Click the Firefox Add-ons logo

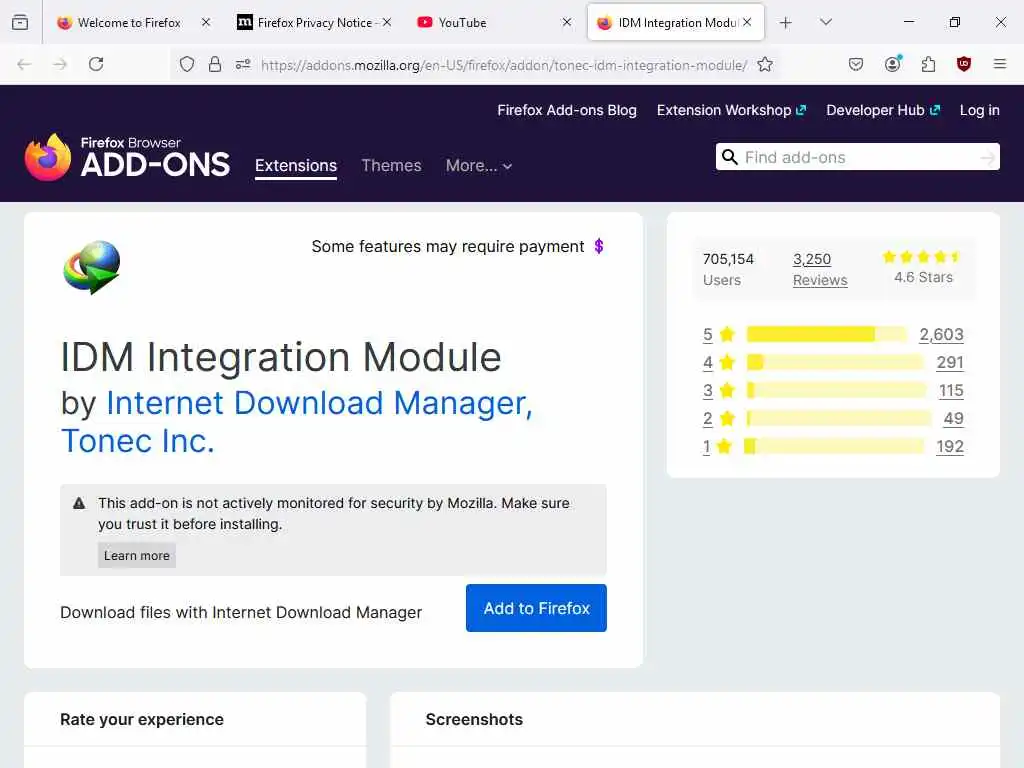(127, 158)
